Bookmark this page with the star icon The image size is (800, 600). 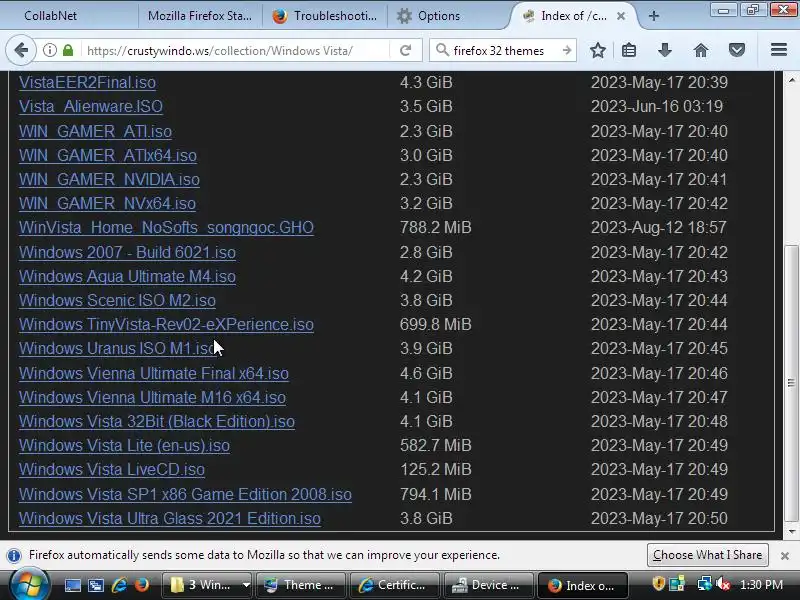(x=597, y=51)
